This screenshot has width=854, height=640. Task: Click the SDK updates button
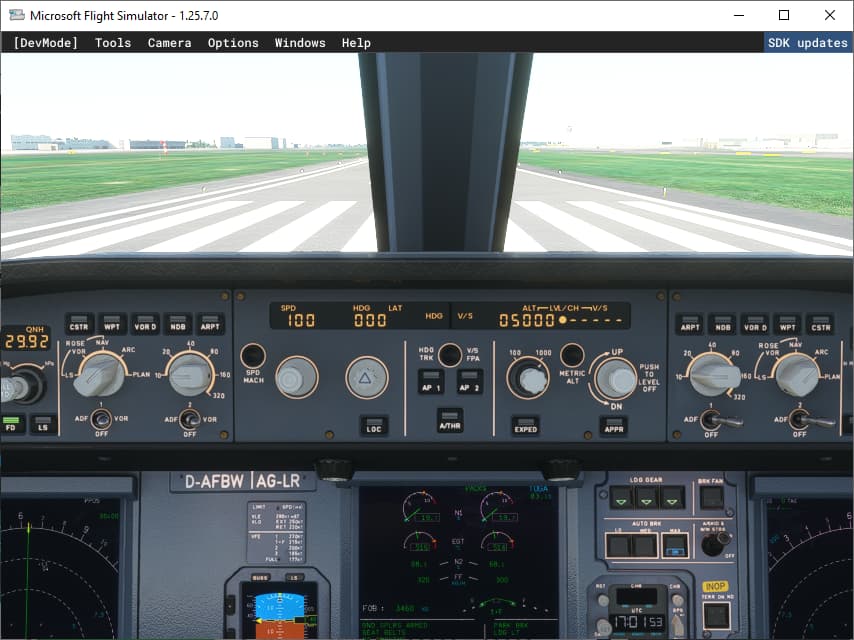[808, 42]
